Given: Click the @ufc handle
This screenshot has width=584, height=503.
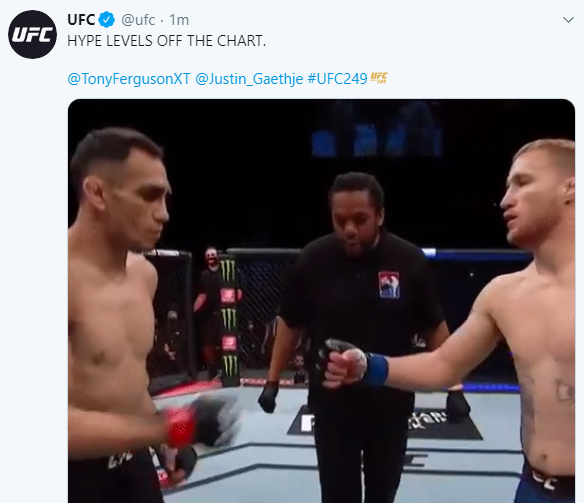Looking at the screenshot, I should coord(138,20).
